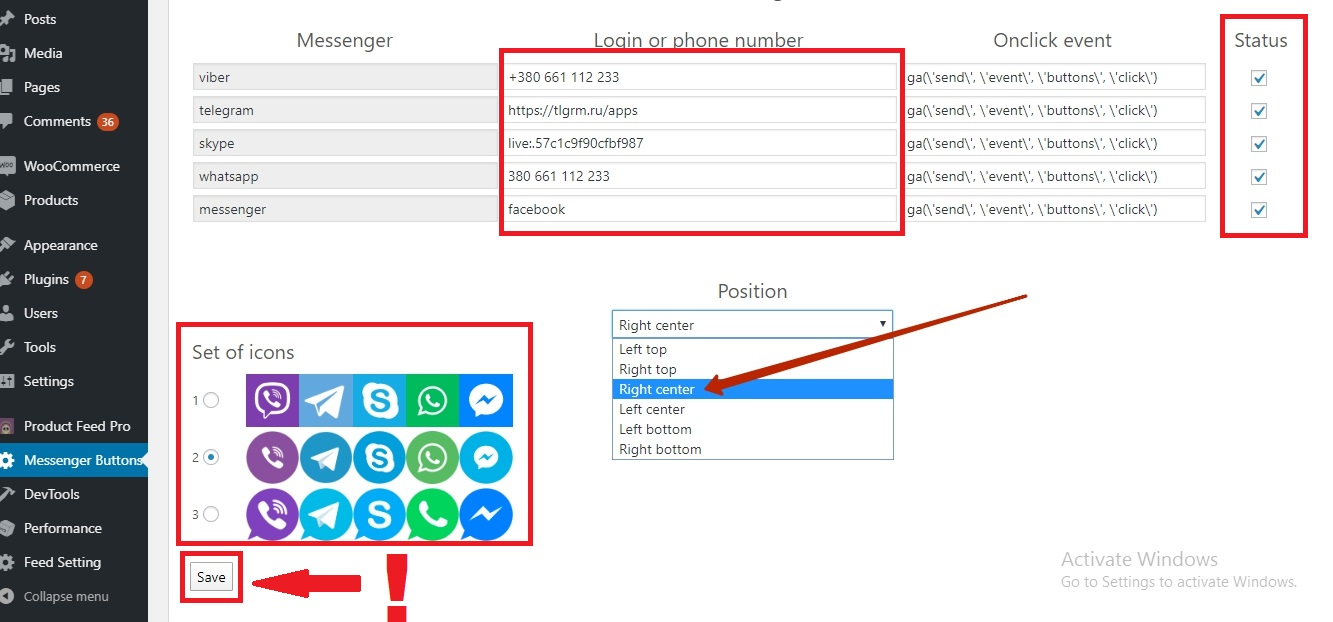
Task: Open Media in the admin menu
Action: coord(43,53)
